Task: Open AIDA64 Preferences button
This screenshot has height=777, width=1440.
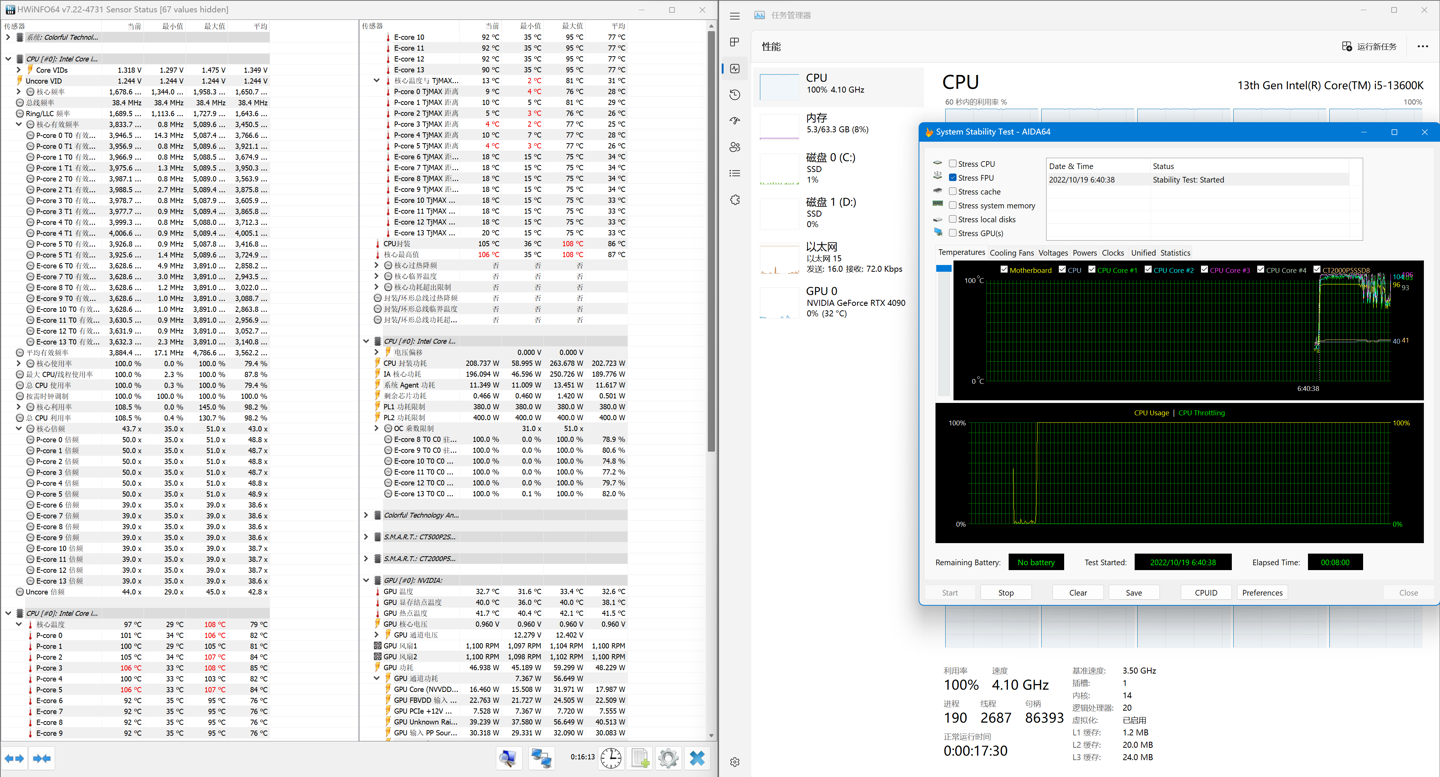Action: point(1262,593)
